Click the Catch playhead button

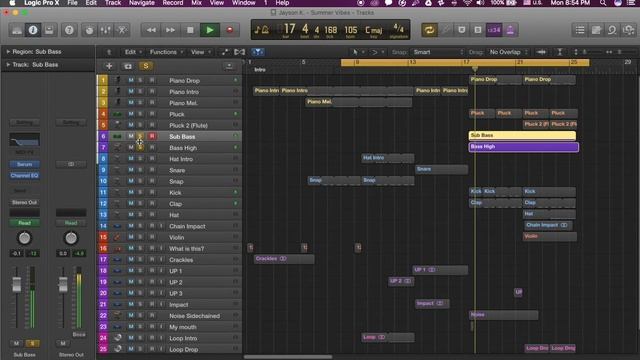pos(258,52)
